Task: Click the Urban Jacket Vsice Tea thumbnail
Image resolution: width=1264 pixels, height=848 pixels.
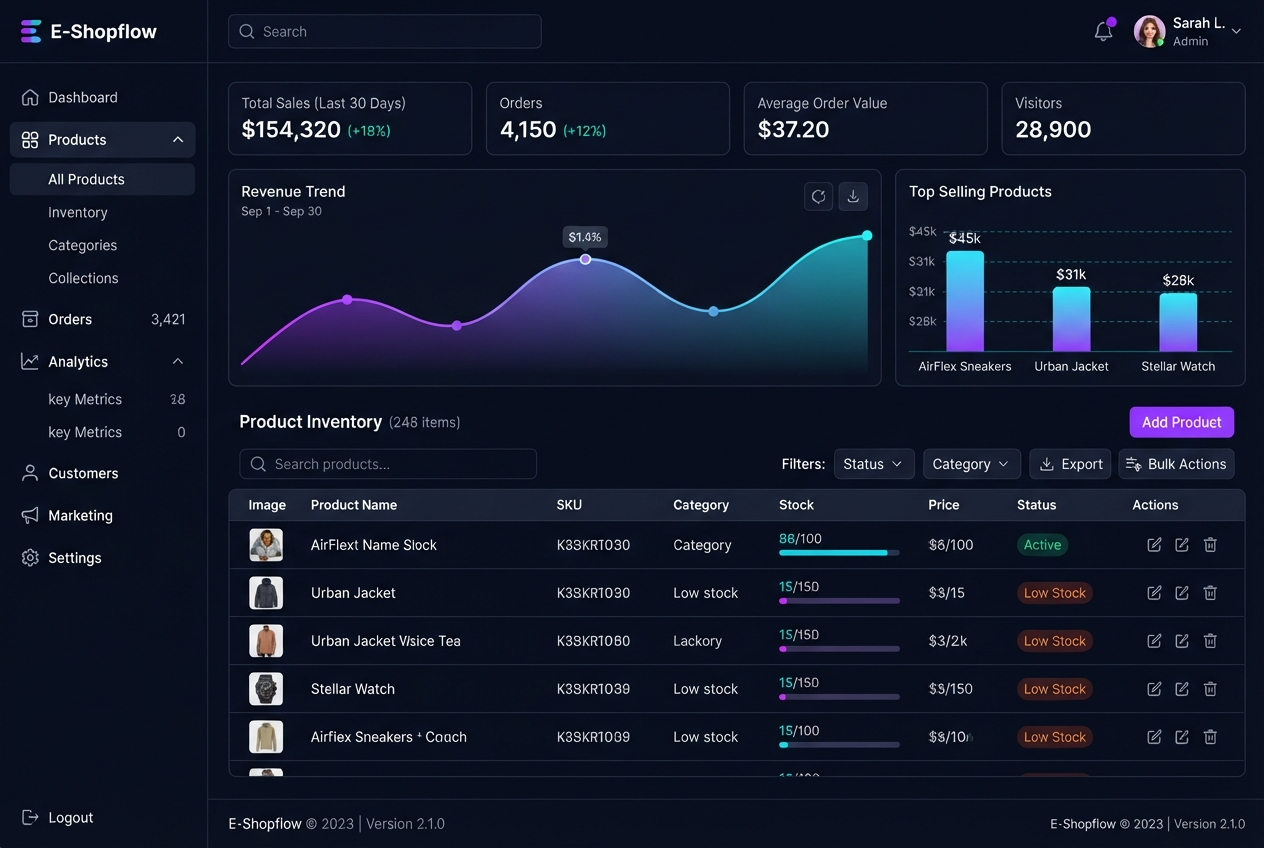Action: (266, 641)
